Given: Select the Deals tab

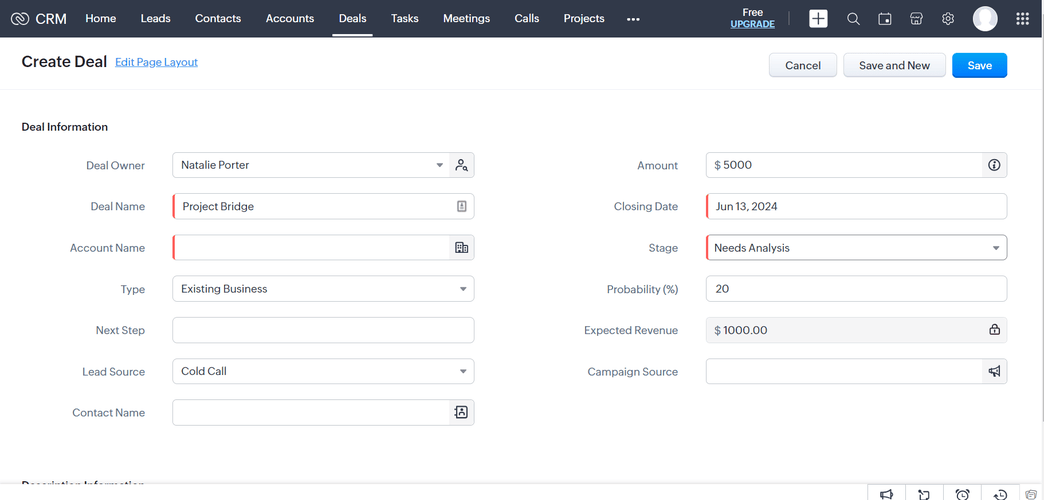Looking at the screenshot, I should [352, 19].
